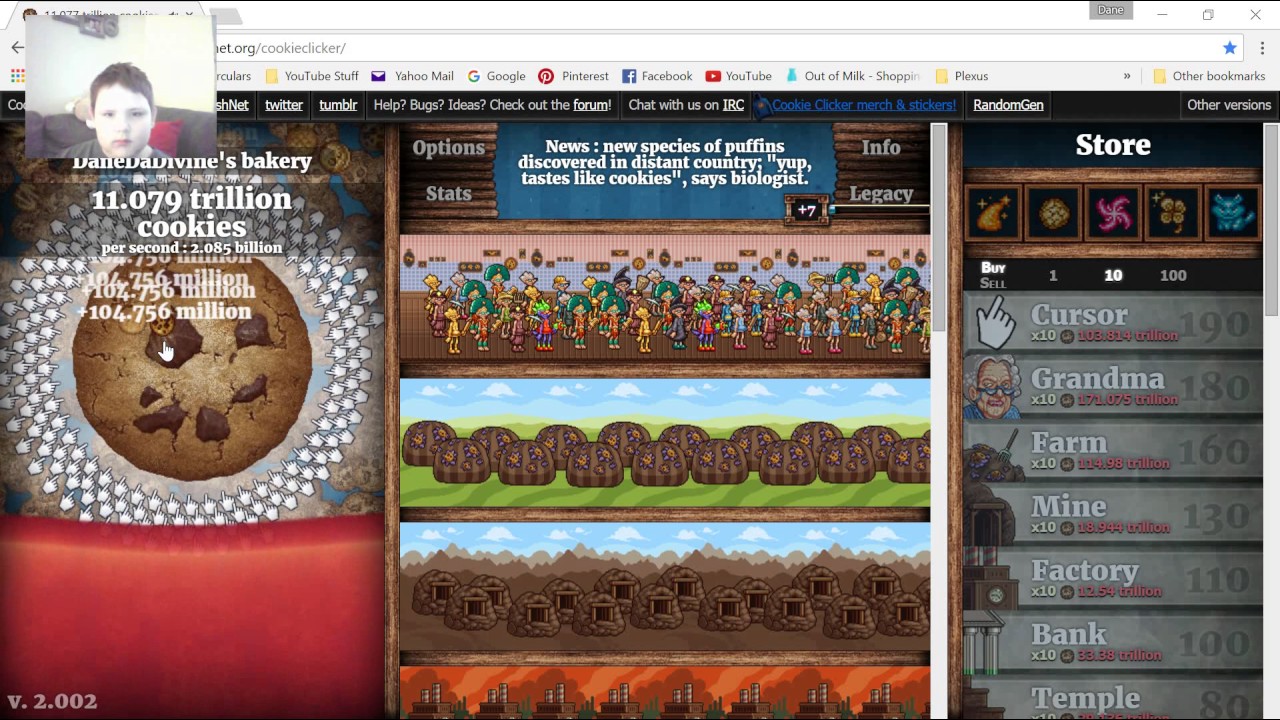
Task: Open the YouTube Stuff bookmark folder
Action: click(x=311, y=76)
